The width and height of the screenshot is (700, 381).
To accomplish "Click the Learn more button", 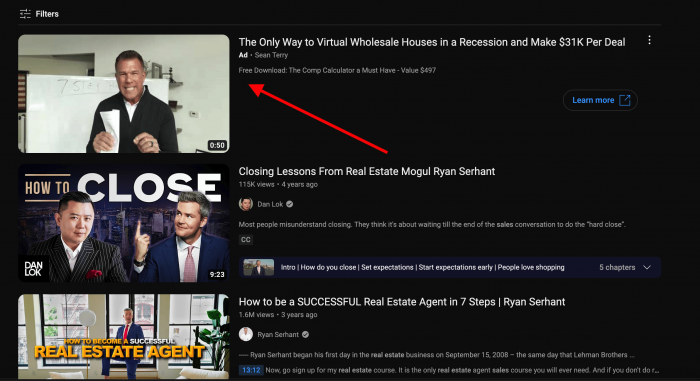I will tap(600, 100).
